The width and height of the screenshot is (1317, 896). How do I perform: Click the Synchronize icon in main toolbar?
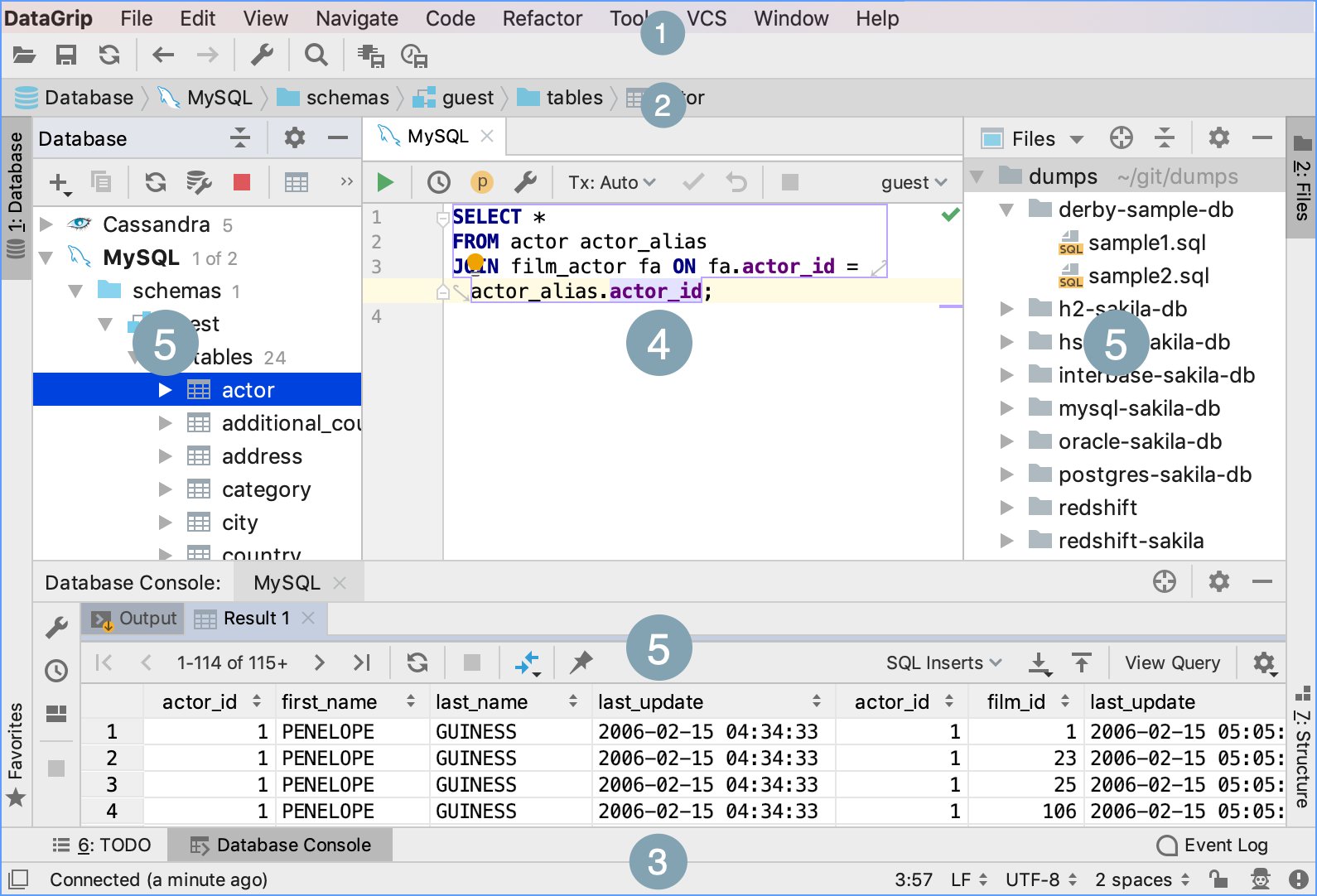coord(109,55)
